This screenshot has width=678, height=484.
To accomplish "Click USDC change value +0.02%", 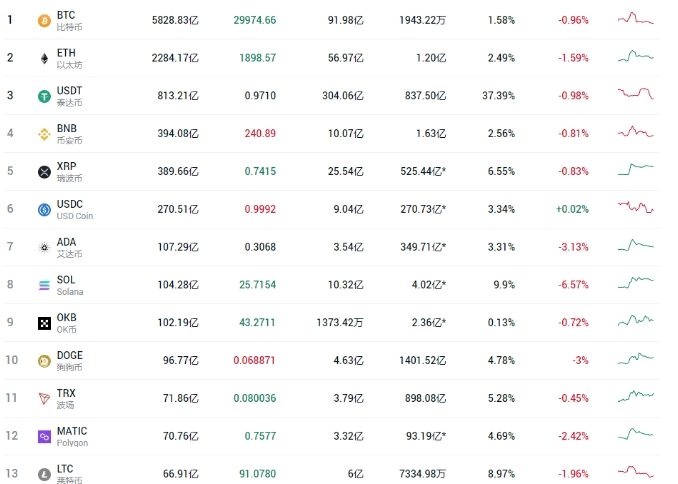I will click(x=572, y=209).
